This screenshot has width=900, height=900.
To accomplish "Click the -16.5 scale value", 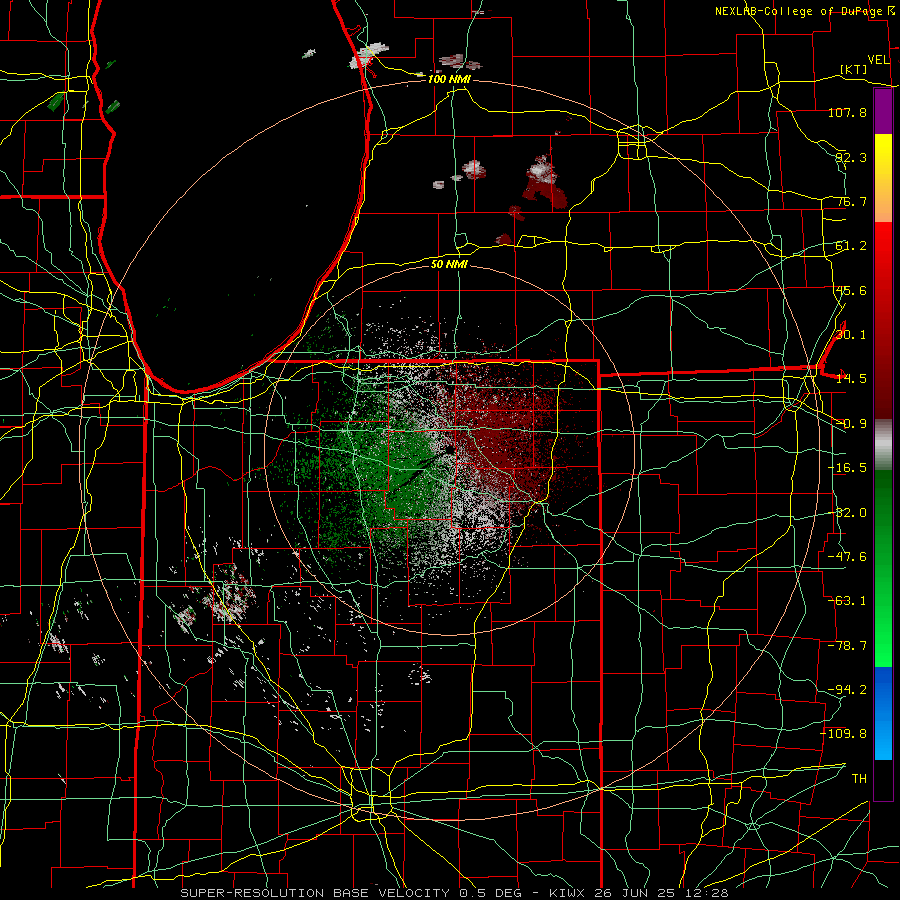I will tap(847, 468).
